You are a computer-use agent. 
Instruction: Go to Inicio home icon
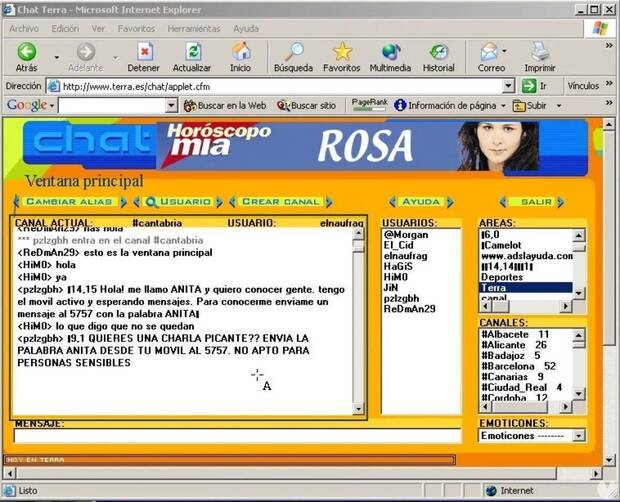click(x=241, y=52)
